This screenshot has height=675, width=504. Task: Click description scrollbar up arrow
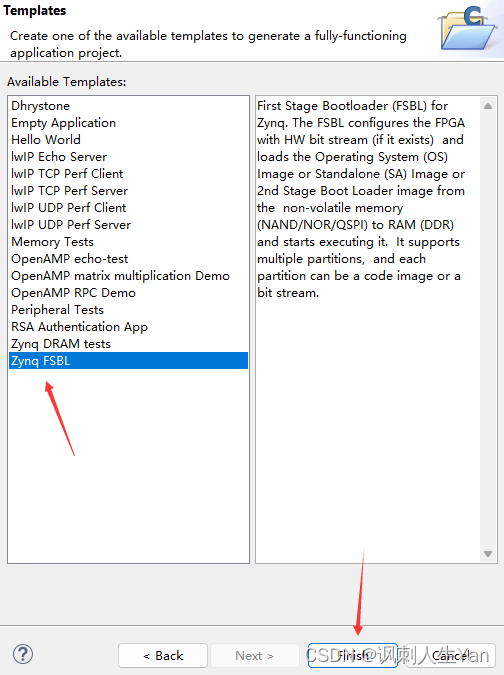click(x=488, y=106)
